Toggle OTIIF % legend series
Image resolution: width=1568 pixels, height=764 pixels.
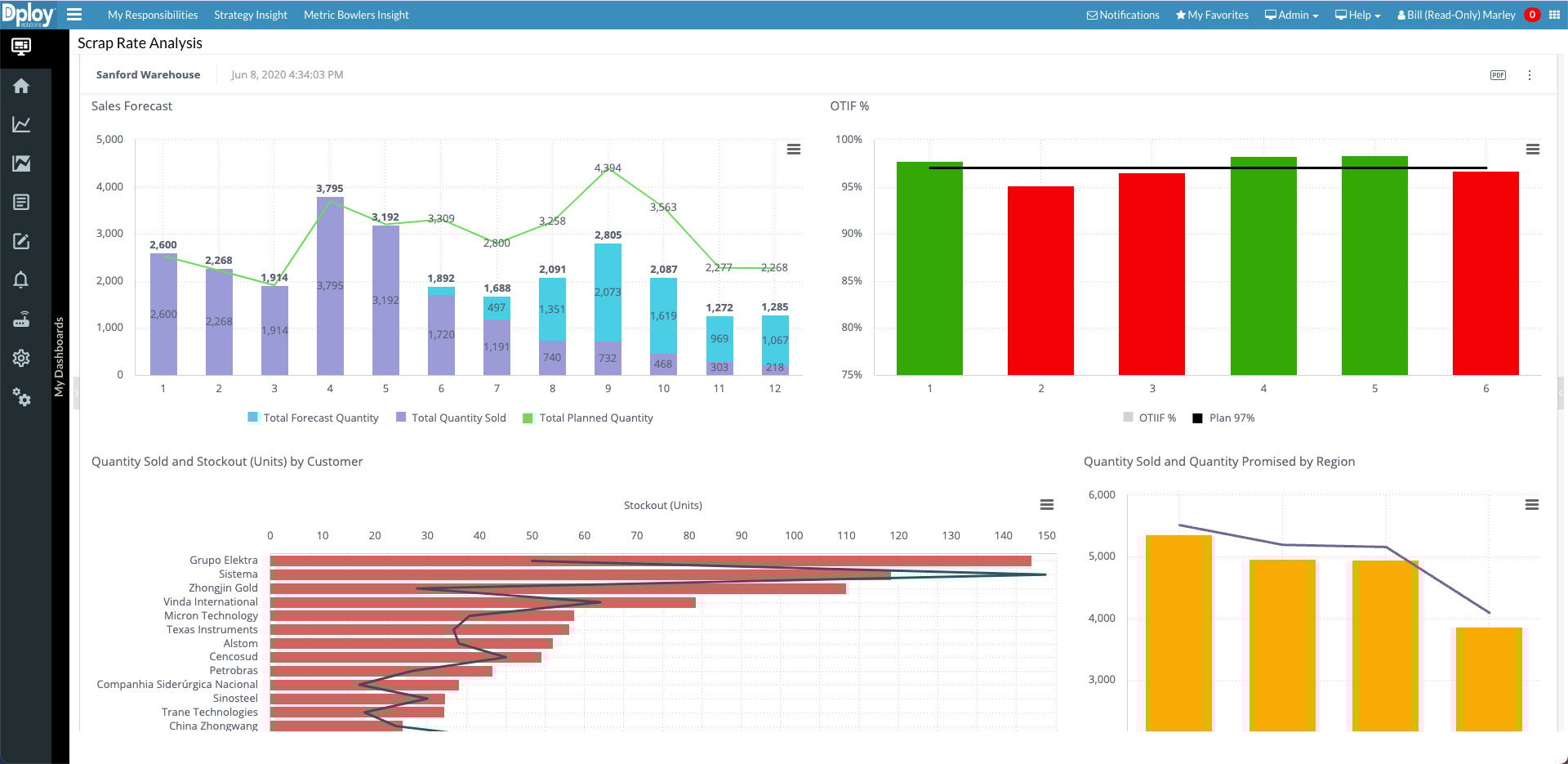point(1150,418)
